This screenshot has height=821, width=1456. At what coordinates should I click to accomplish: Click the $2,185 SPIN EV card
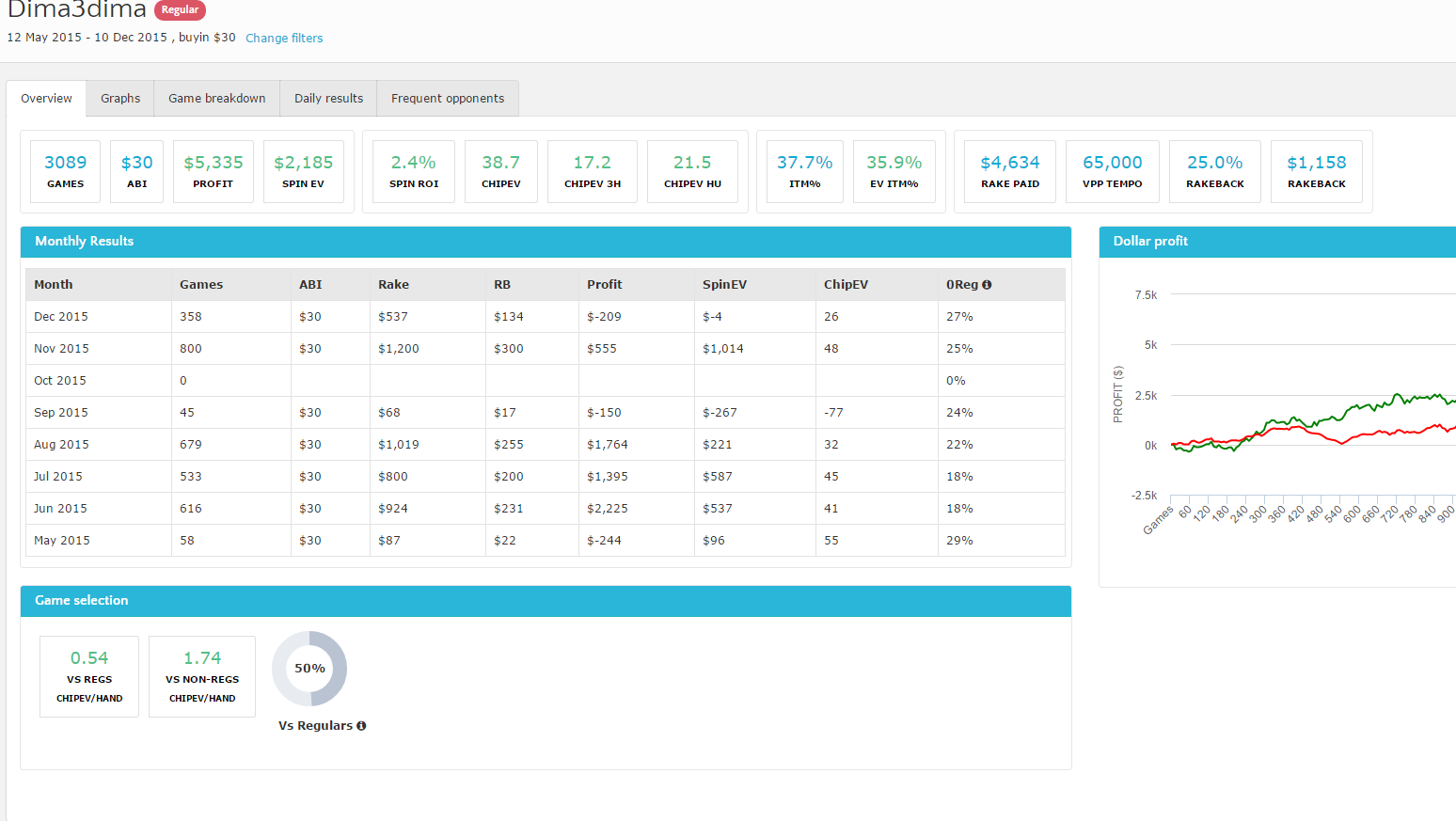pos(304,171)
